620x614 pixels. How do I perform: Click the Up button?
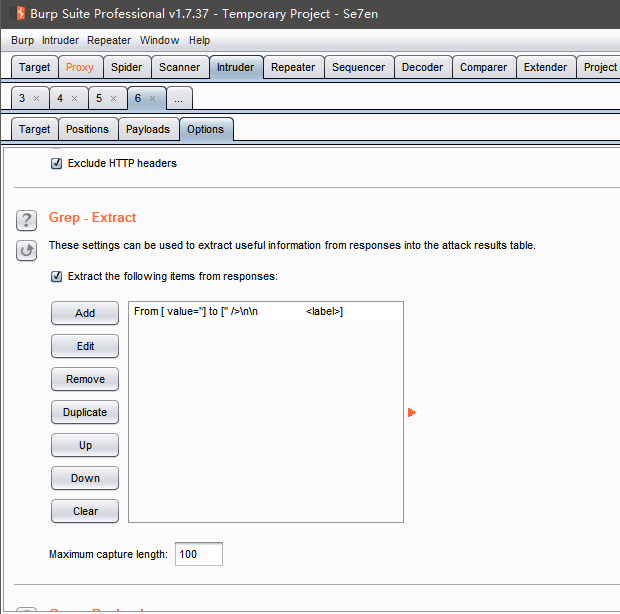click(x=85, y=445)
